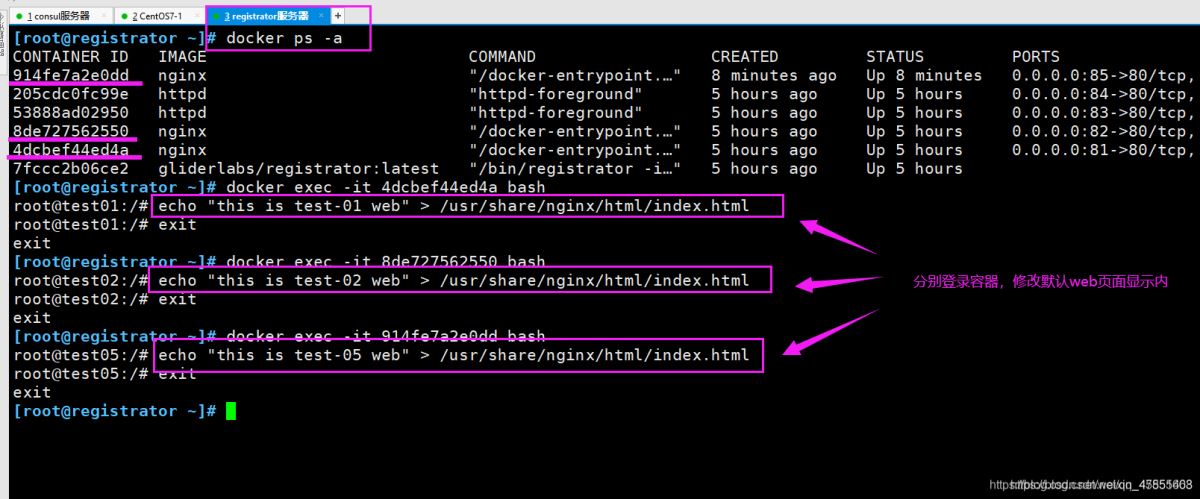
Task: Click the gliderlabs/registrator:latest image name
Action: click(x=298, y=169)
